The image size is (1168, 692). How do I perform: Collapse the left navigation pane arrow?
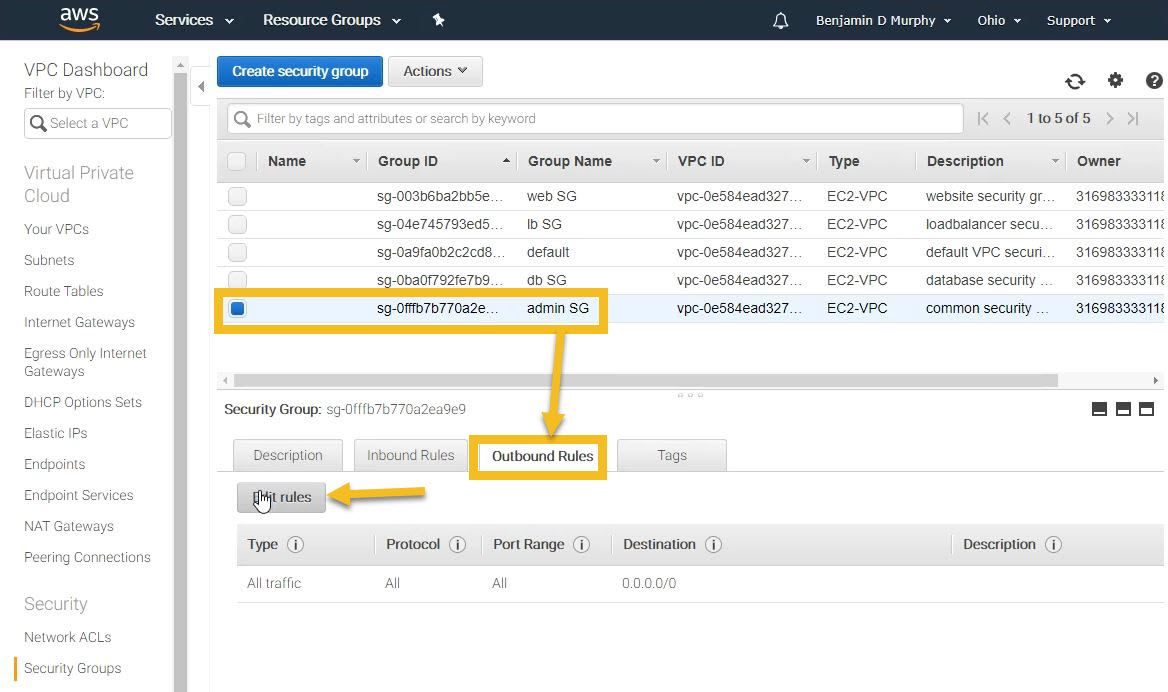[x=201, y=87]
